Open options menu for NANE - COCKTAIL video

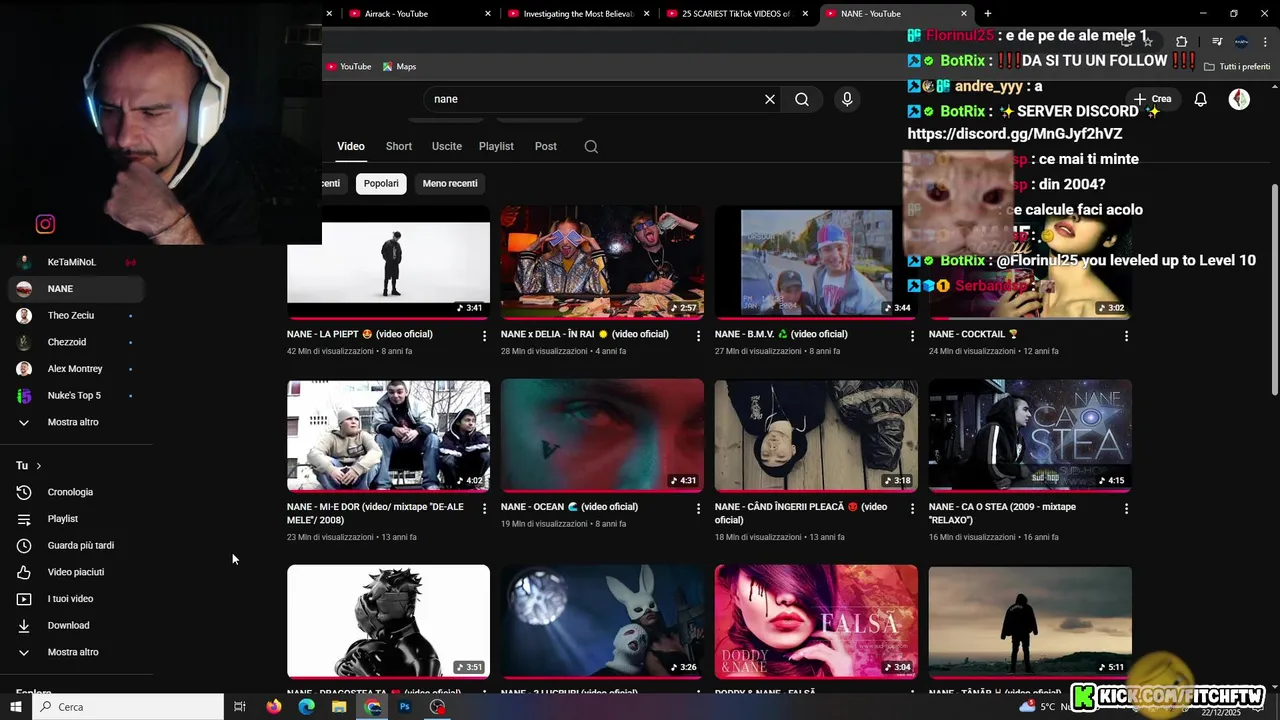(1126, 336)
